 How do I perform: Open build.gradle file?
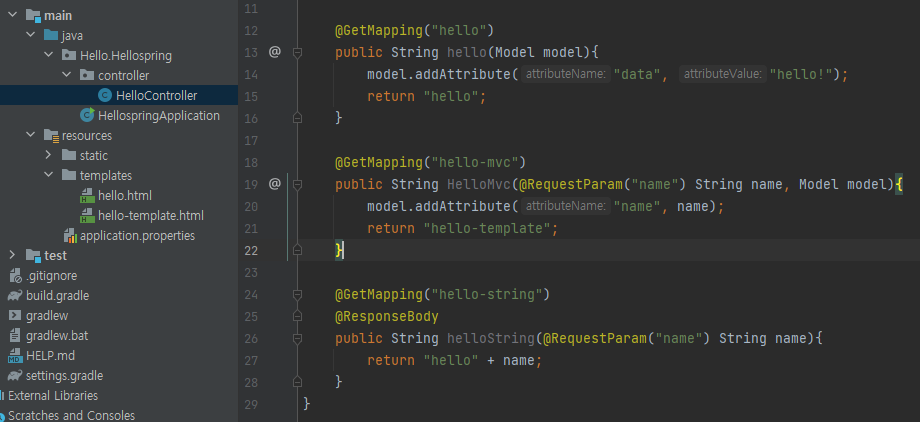(x=58, y=295)
